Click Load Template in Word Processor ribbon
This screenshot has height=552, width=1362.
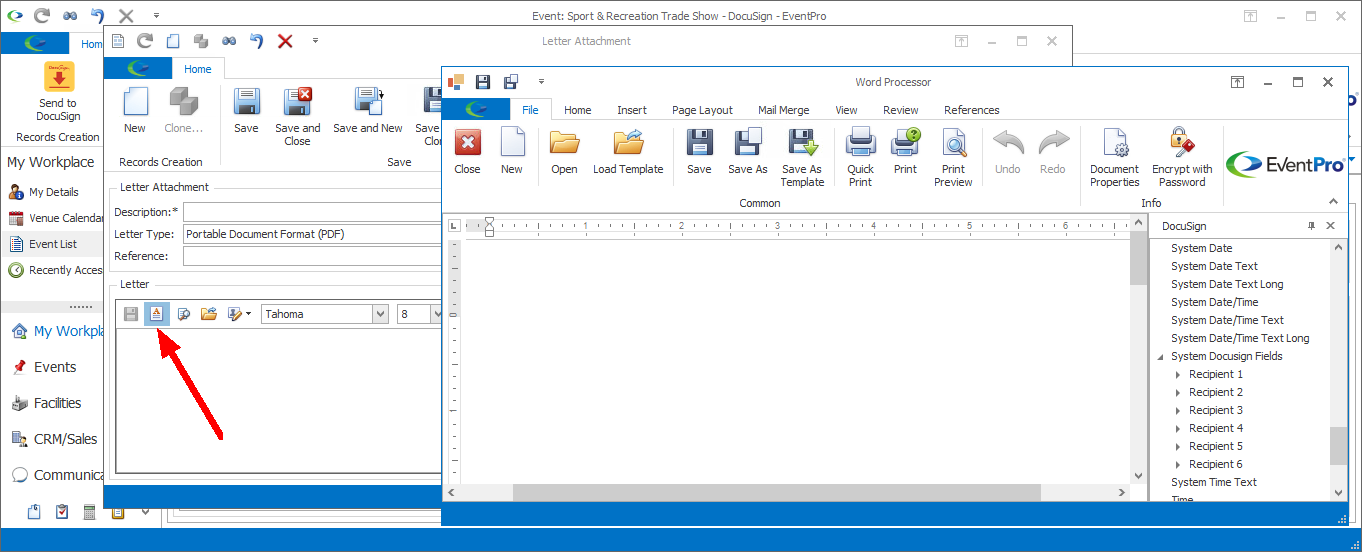coord(628,152)
